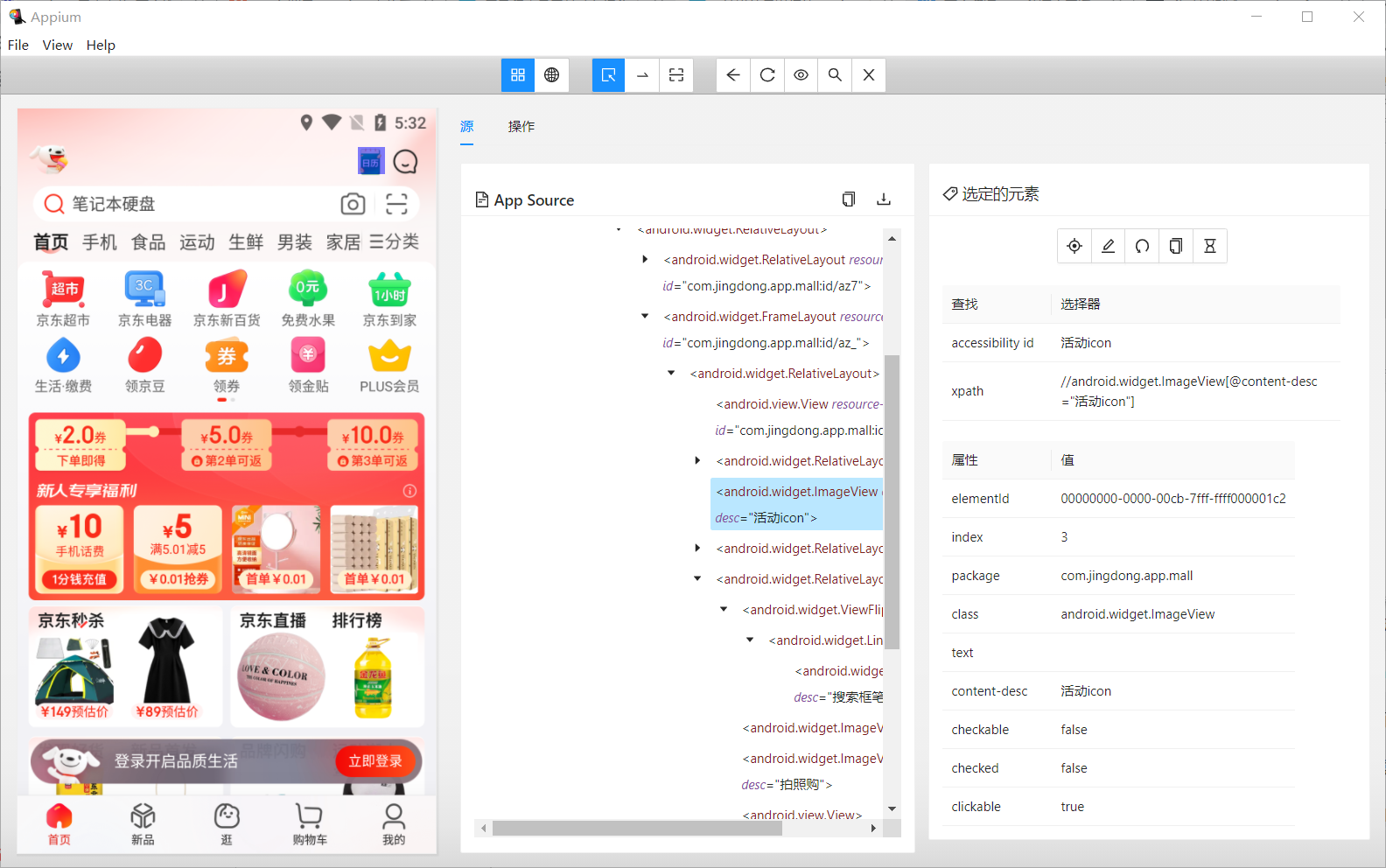Open the View menu
The width and height of the screenshot is (1386, 868).
pyautogui.click(x=58, y=45)
